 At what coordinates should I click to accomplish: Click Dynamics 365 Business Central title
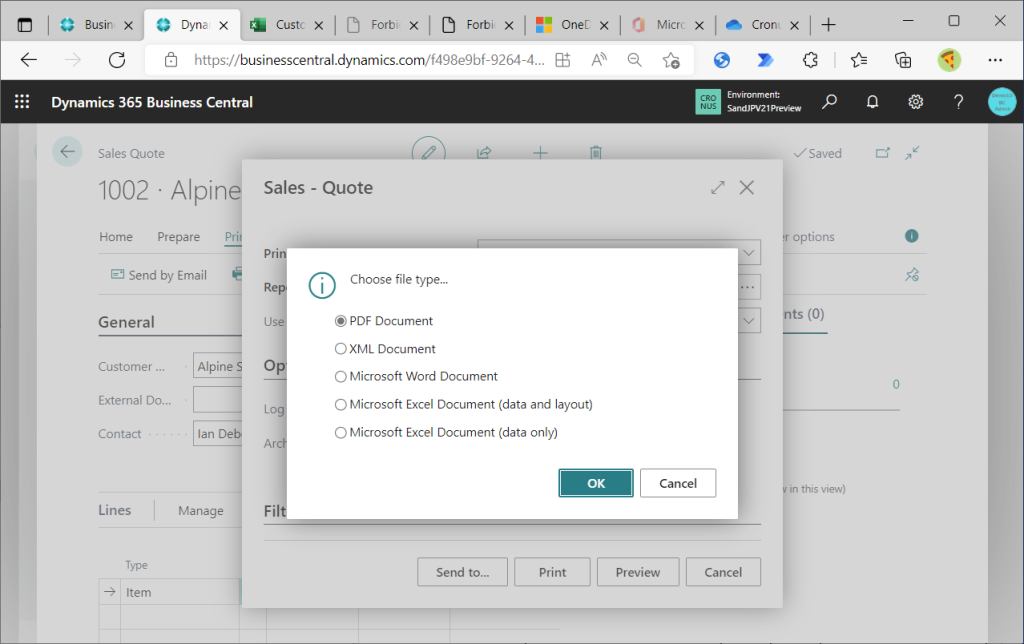tap(152, 103)
